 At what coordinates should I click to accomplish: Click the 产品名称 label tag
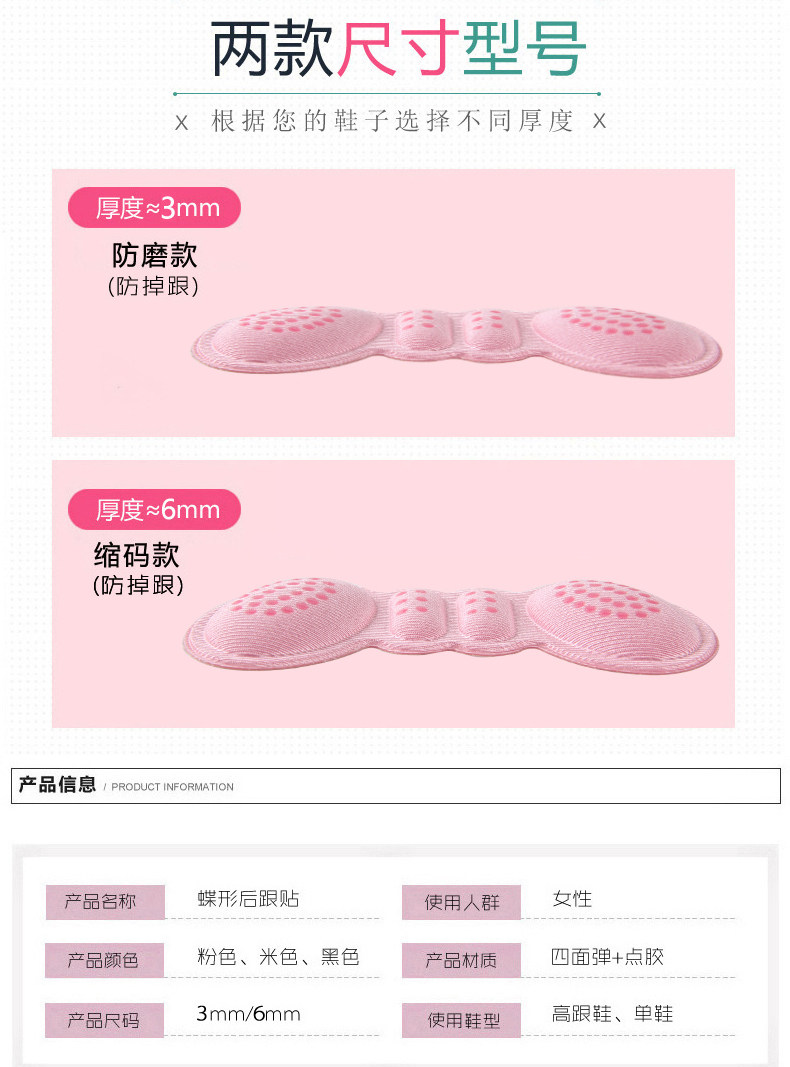[105, 902]
